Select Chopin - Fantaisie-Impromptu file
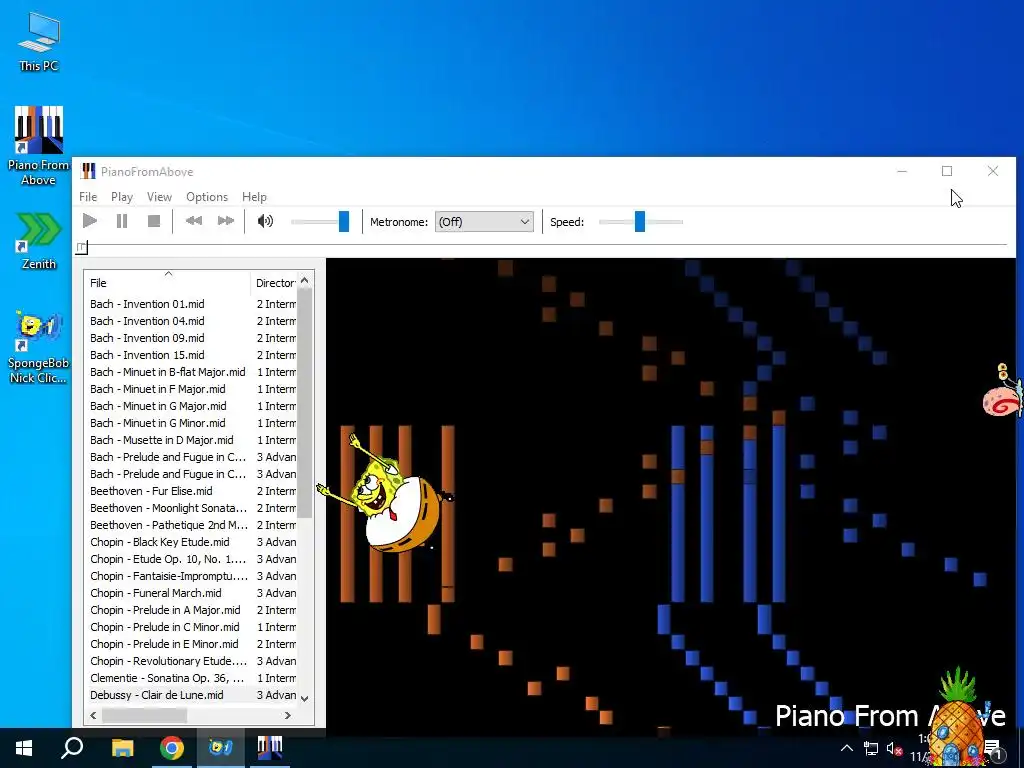The image size is (1024, 768). click(168, 575)
